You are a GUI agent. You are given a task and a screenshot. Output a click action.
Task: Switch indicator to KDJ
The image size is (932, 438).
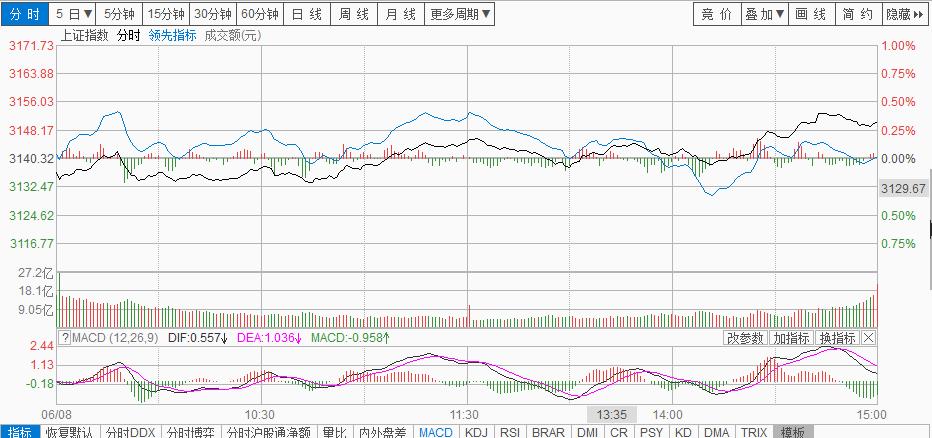point(477,432)
